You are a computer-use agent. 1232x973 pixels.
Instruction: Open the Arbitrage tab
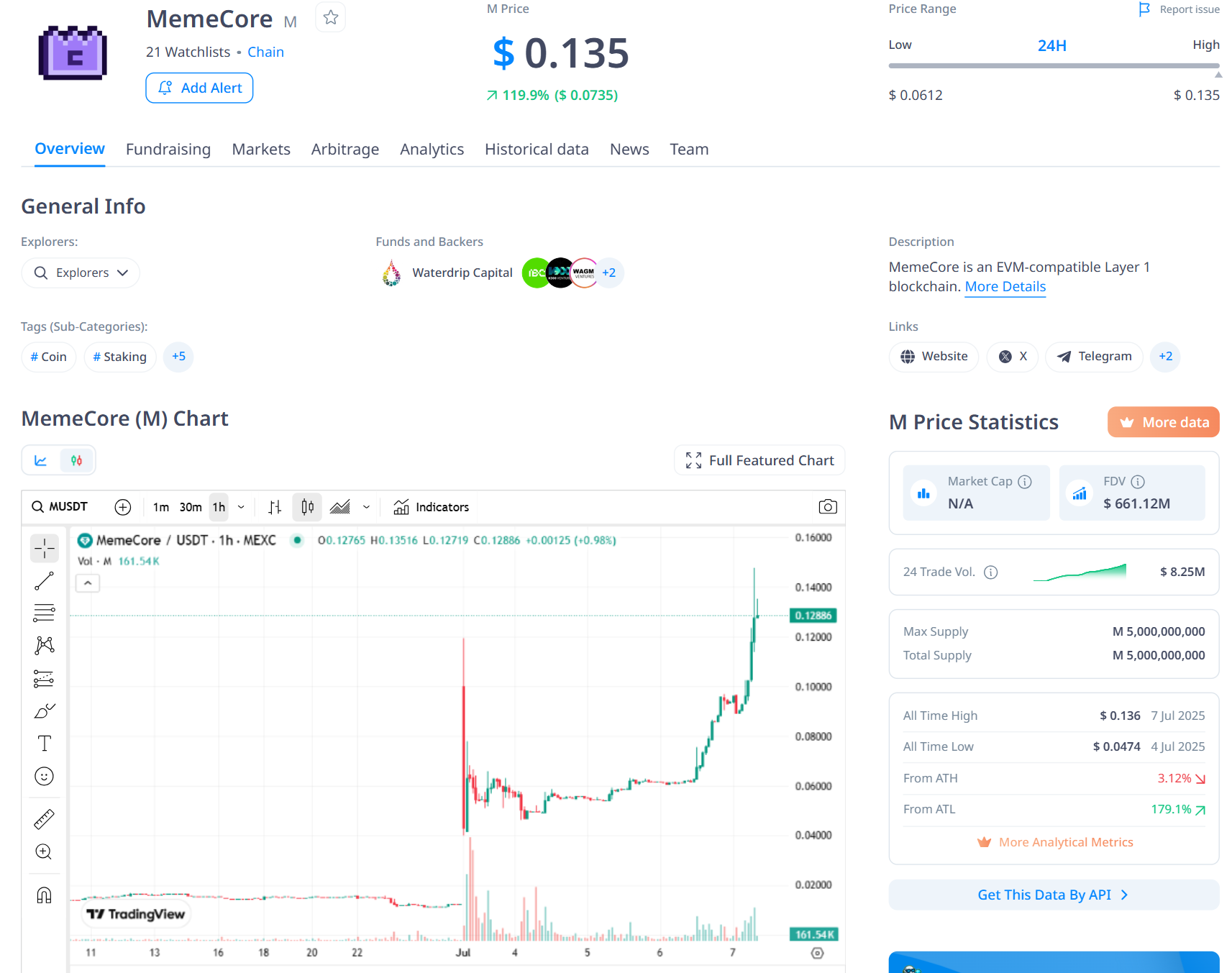(345, 150)
